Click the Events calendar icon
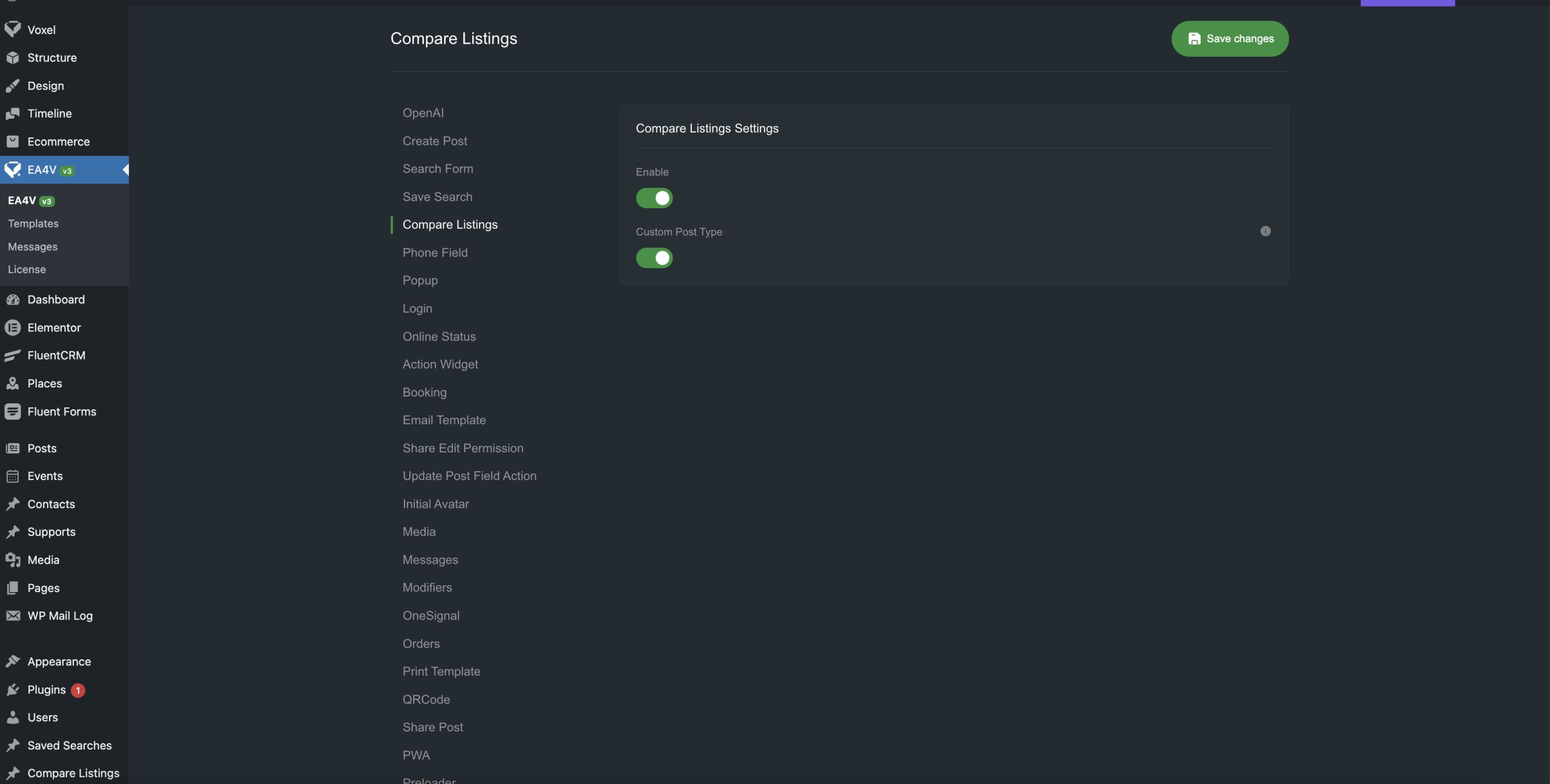 pos(13,476)
